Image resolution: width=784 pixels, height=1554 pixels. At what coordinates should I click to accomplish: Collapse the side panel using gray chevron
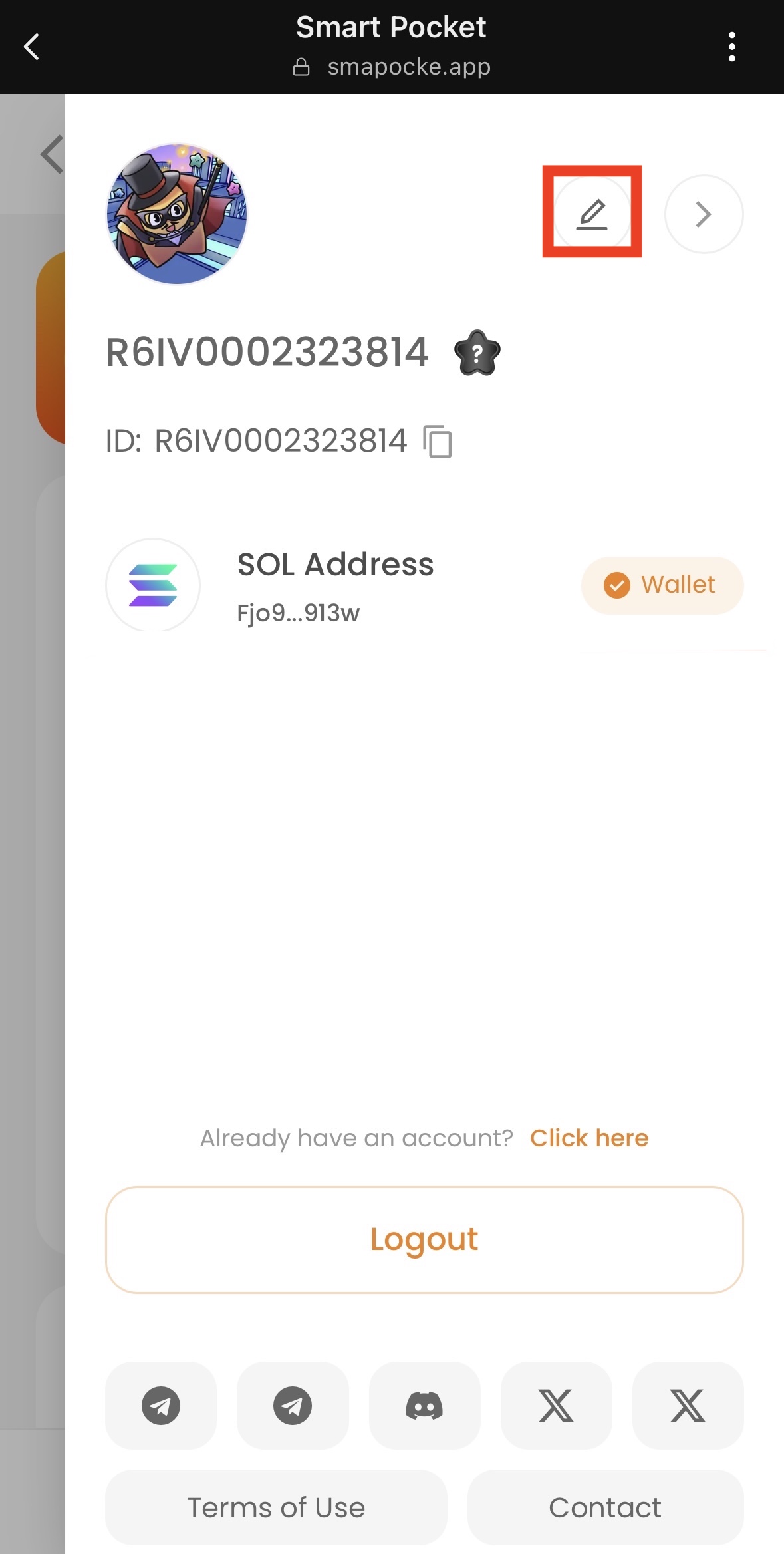pyautogui.click(x=52, y=154)
